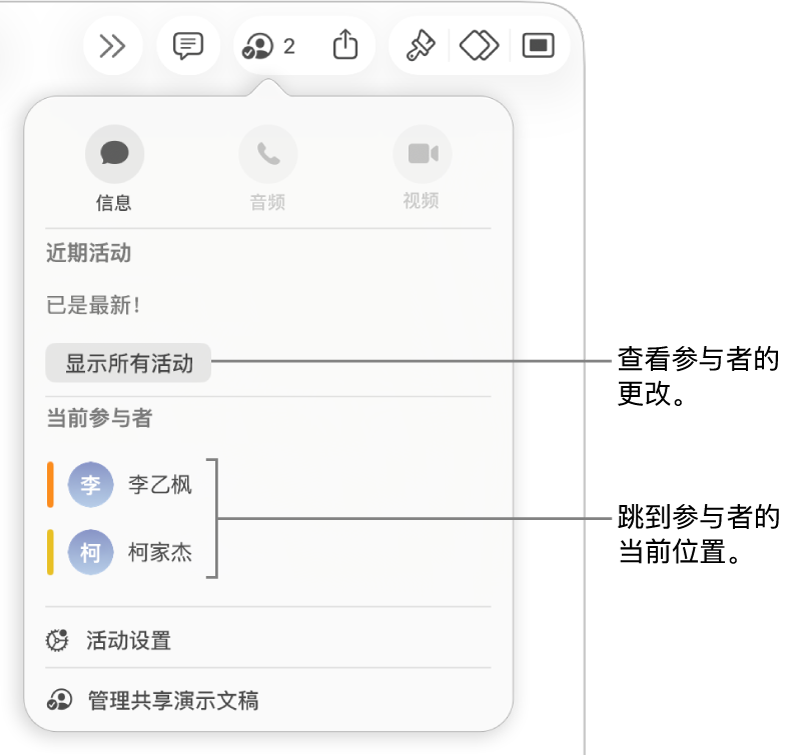Click 显示所有活动 button

pos(128,363)
